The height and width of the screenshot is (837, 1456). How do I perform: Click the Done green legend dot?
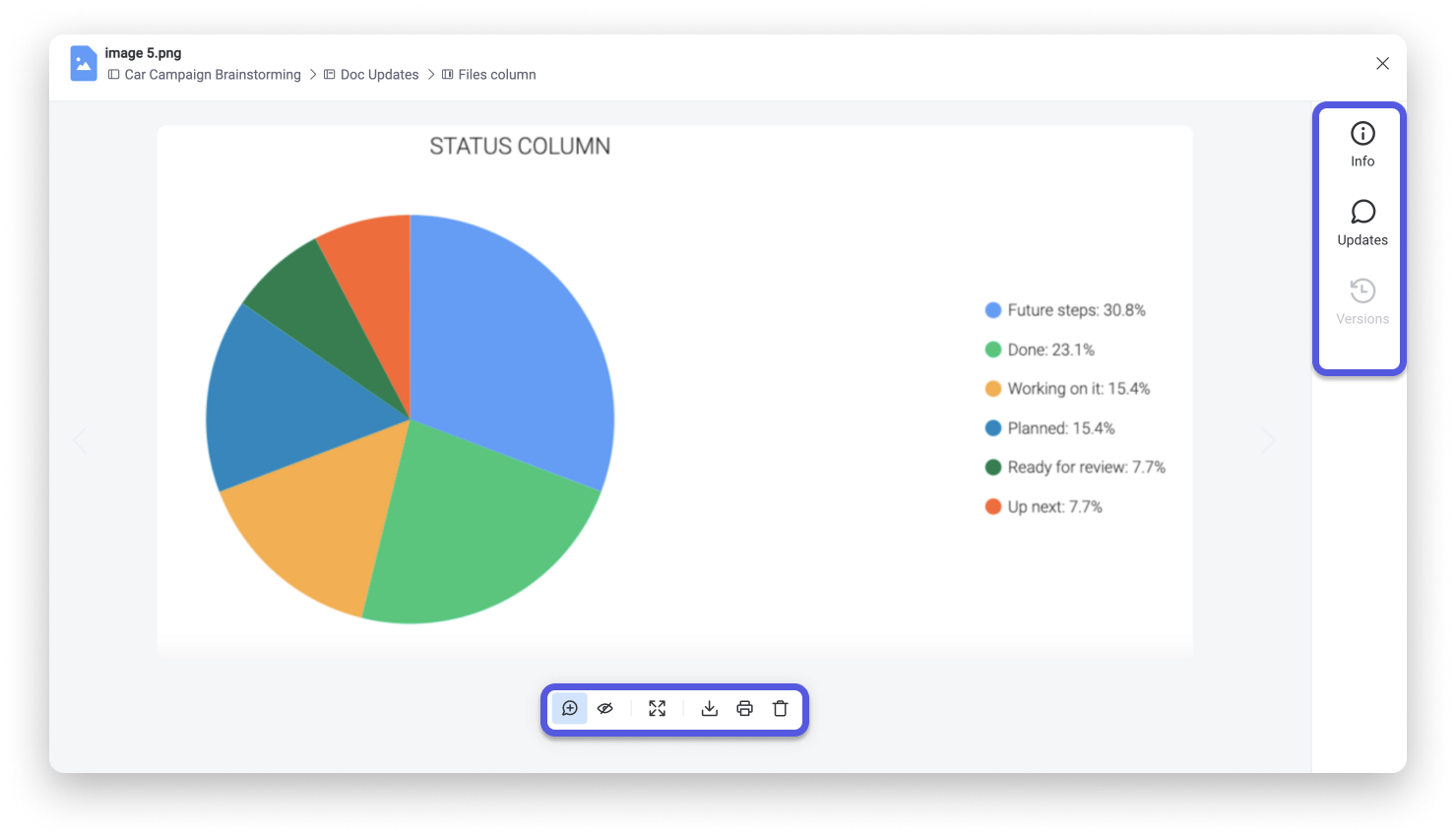(x=993, y=350)
